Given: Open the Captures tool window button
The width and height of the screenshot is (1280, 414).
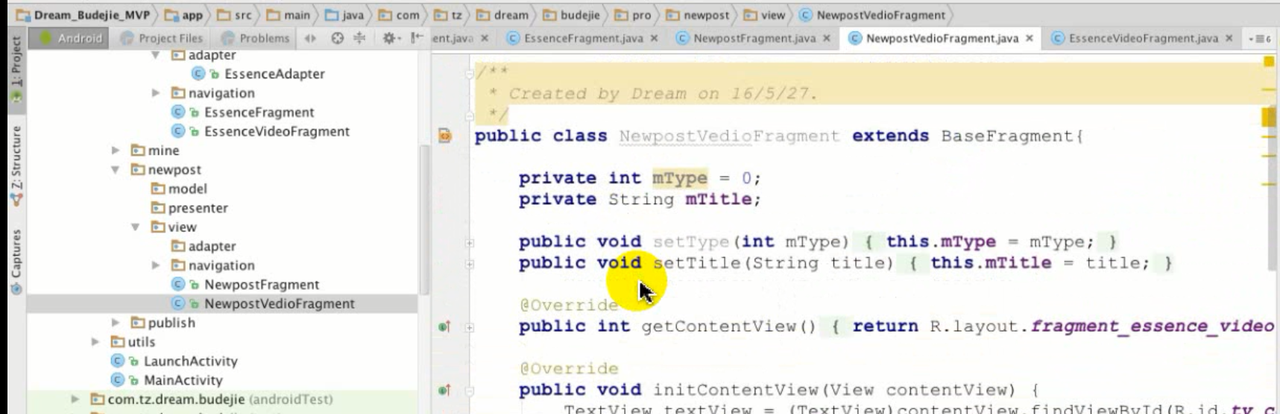Looking at the screenshot, I should [15, 262].
